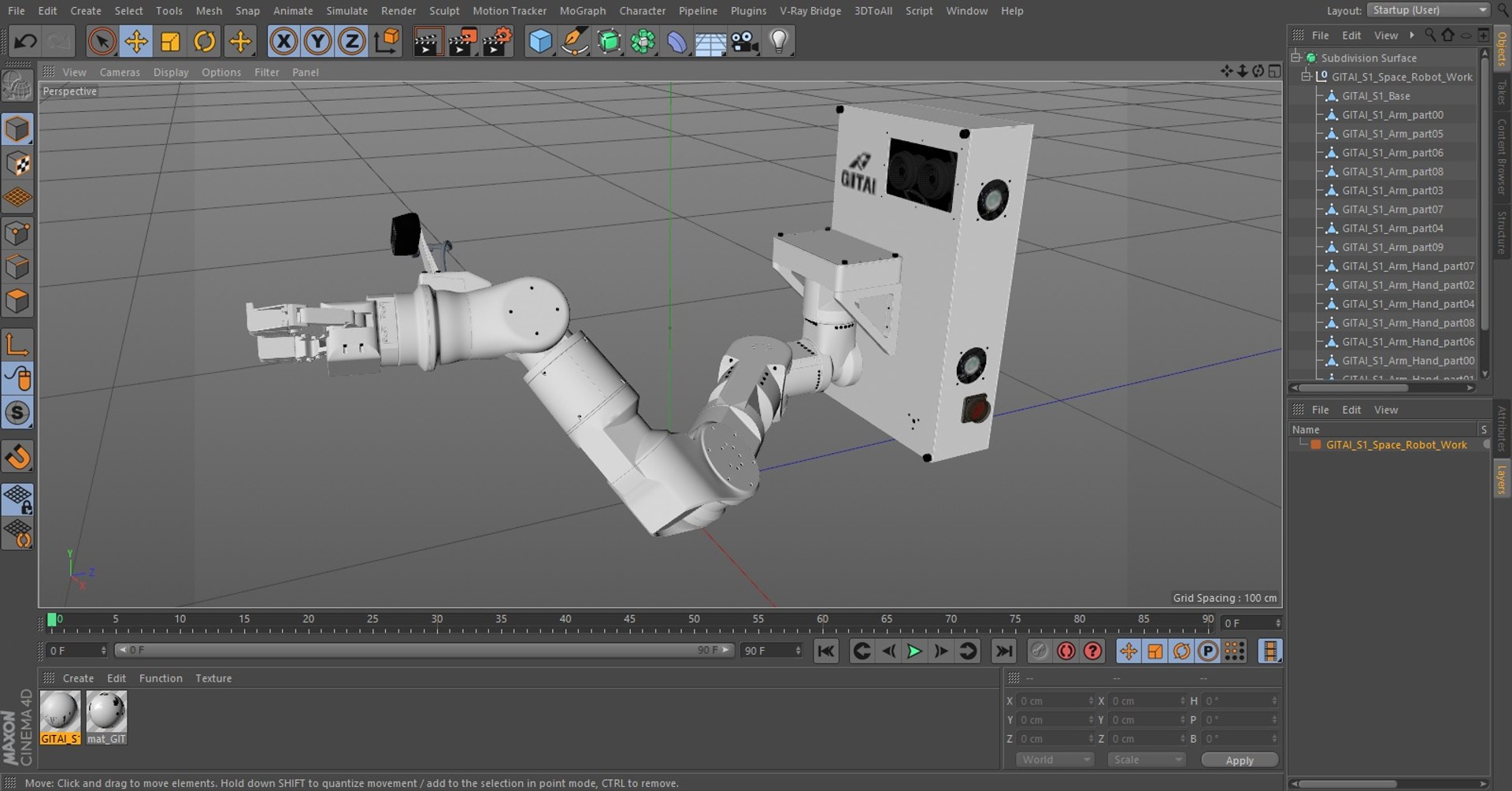1512x791 pixels.
Task: Click the Render View clapperboard icon
Action: (428, 41)
